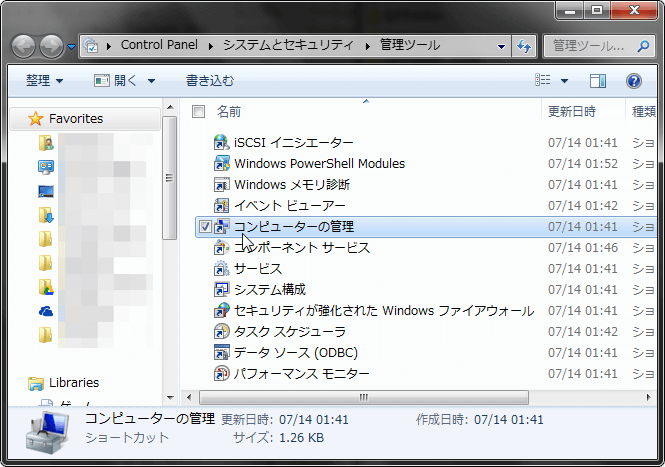Expand the address bar history dropdown
The image size is (665, 467).
(501, 46)
